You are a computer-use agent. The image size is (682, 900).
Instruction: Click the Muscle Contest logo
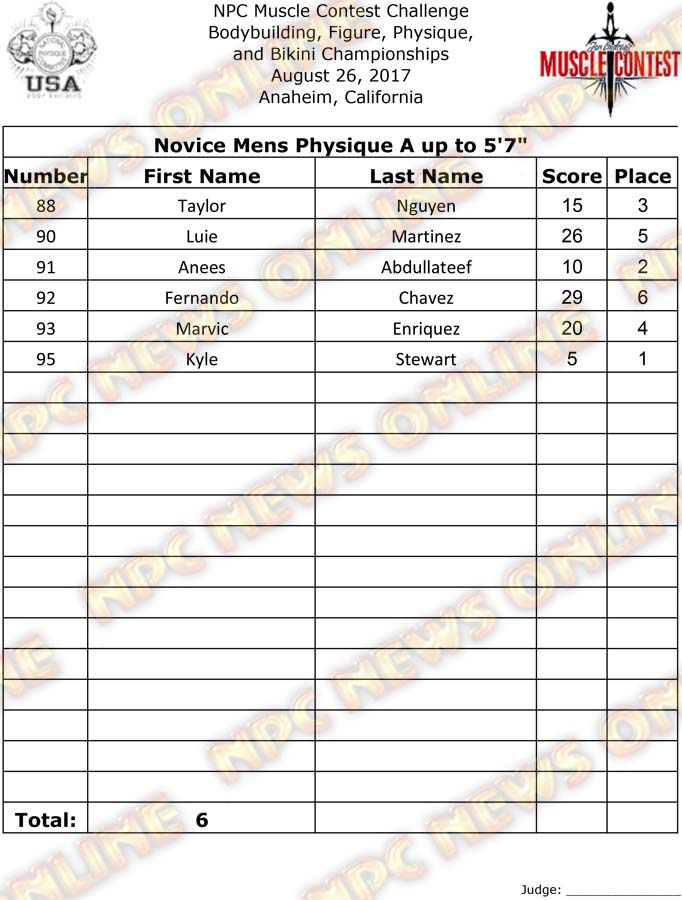609,60
